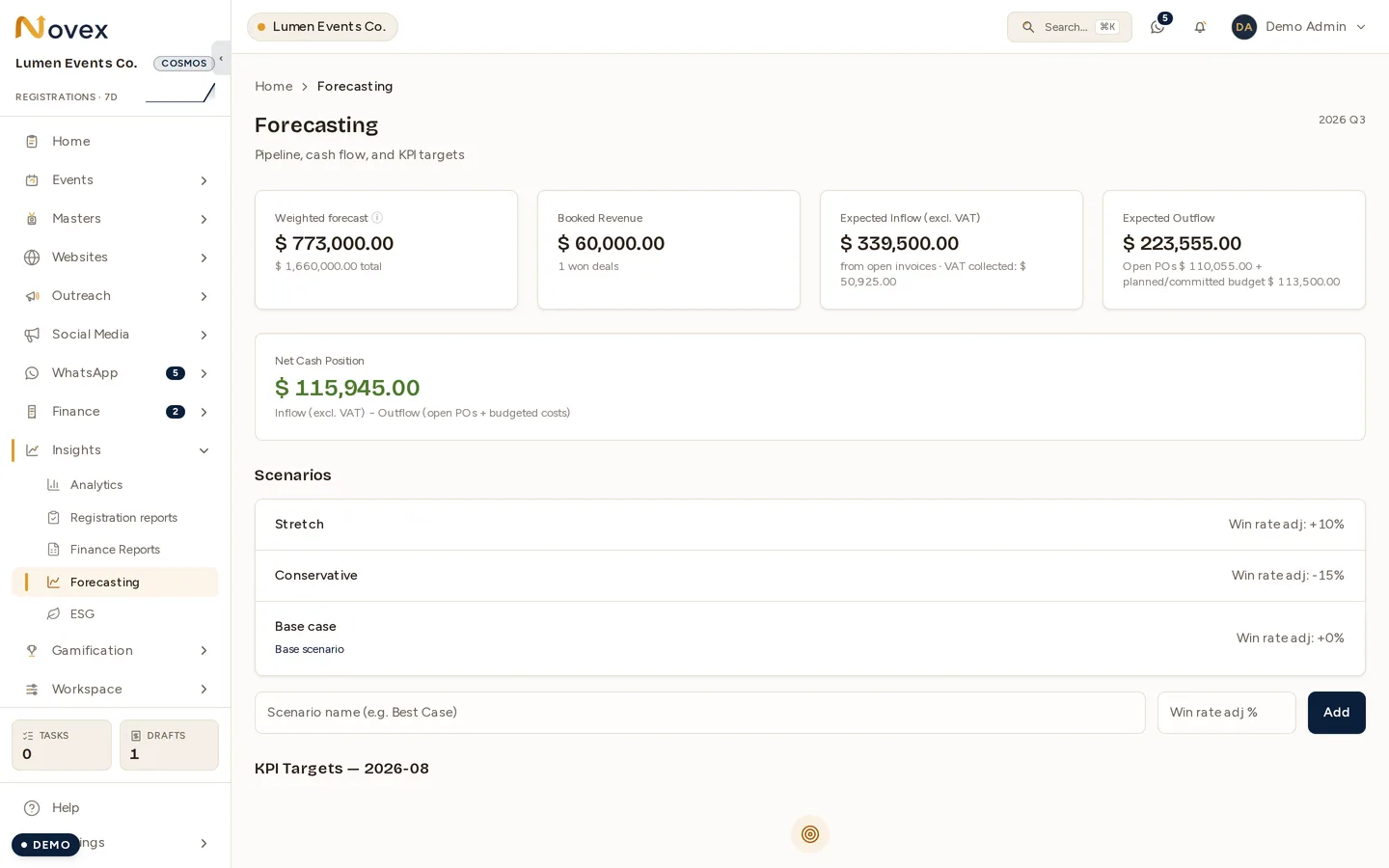This screenshot has height=868, width=1389.
Task: Open the notifications bell
Action: [x=1200, y=27]
